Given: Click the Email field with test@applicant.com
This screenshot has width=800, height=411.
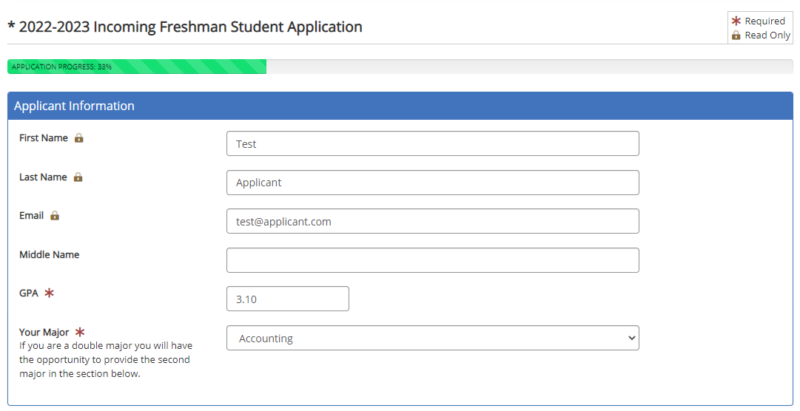Looking at the screenshot, I should 432,221.
